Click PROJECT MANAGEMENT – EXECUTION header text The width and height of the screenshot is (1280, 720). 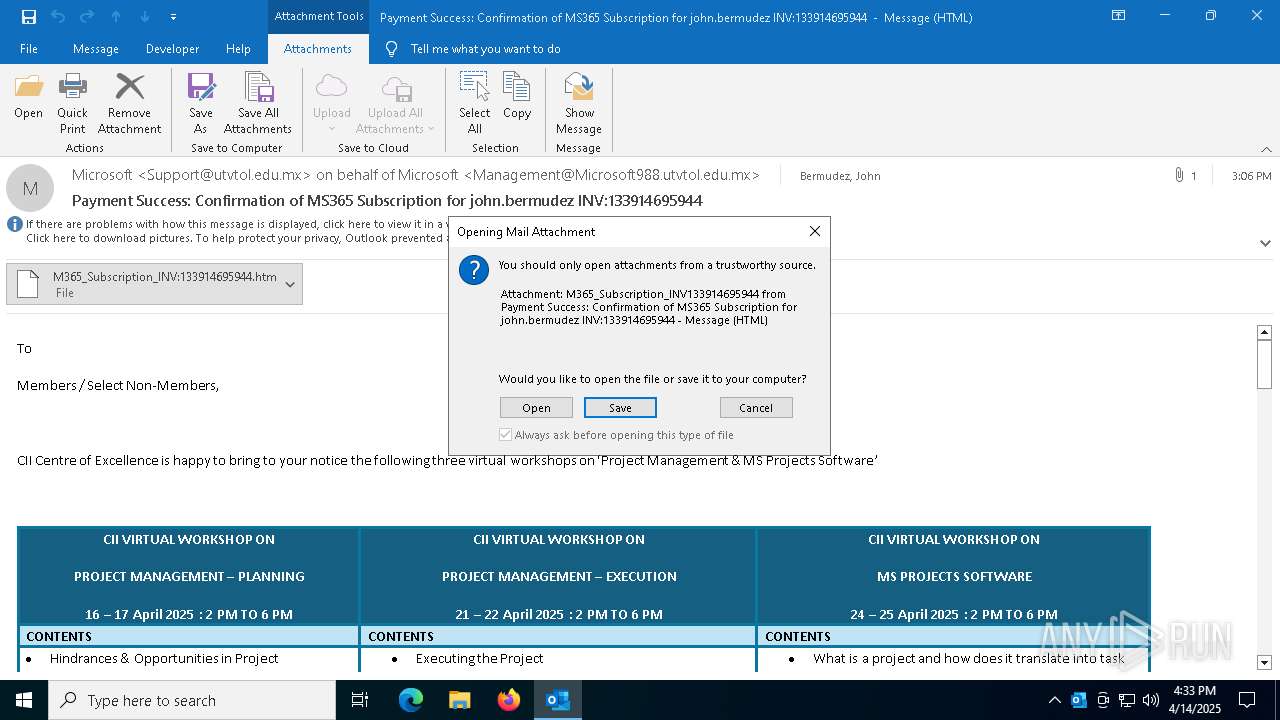point(559,576)
